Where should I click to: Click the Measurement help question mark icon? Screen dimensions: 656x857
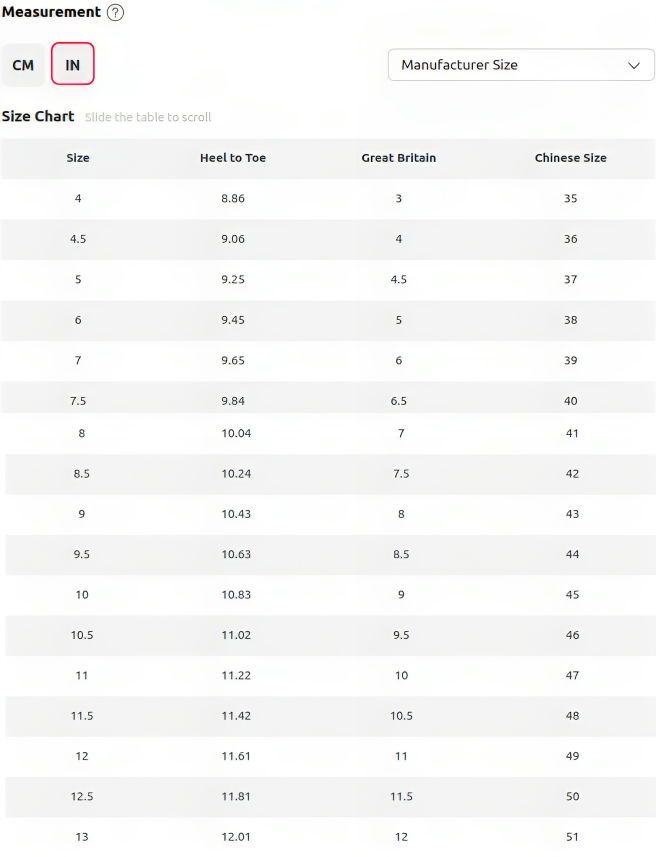(x=115, y=12)
